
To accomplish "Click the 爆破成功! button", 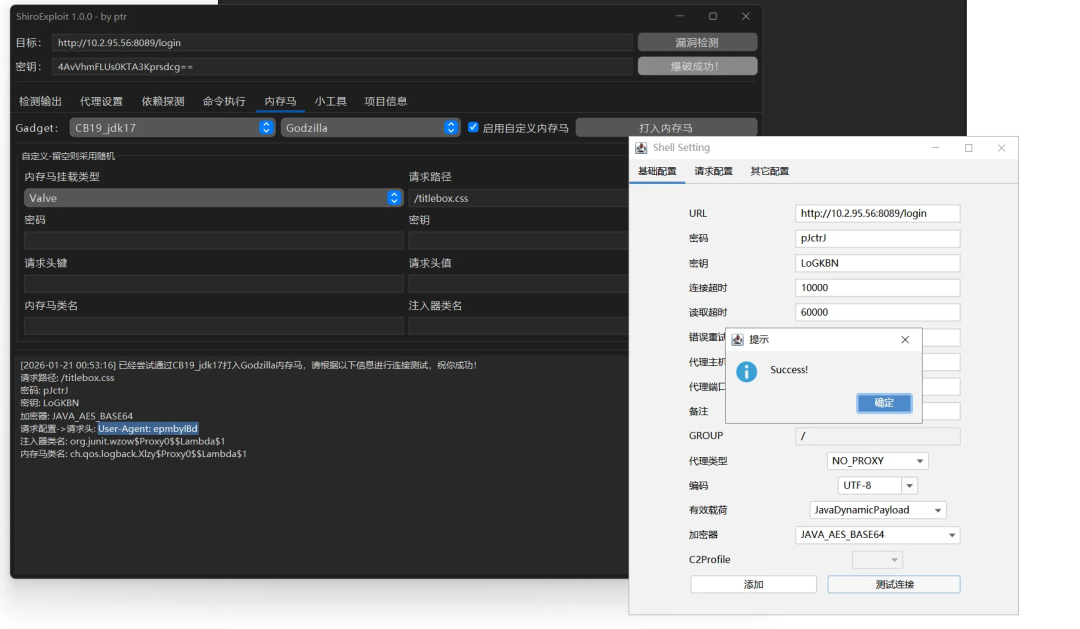I will coord(697,66).
